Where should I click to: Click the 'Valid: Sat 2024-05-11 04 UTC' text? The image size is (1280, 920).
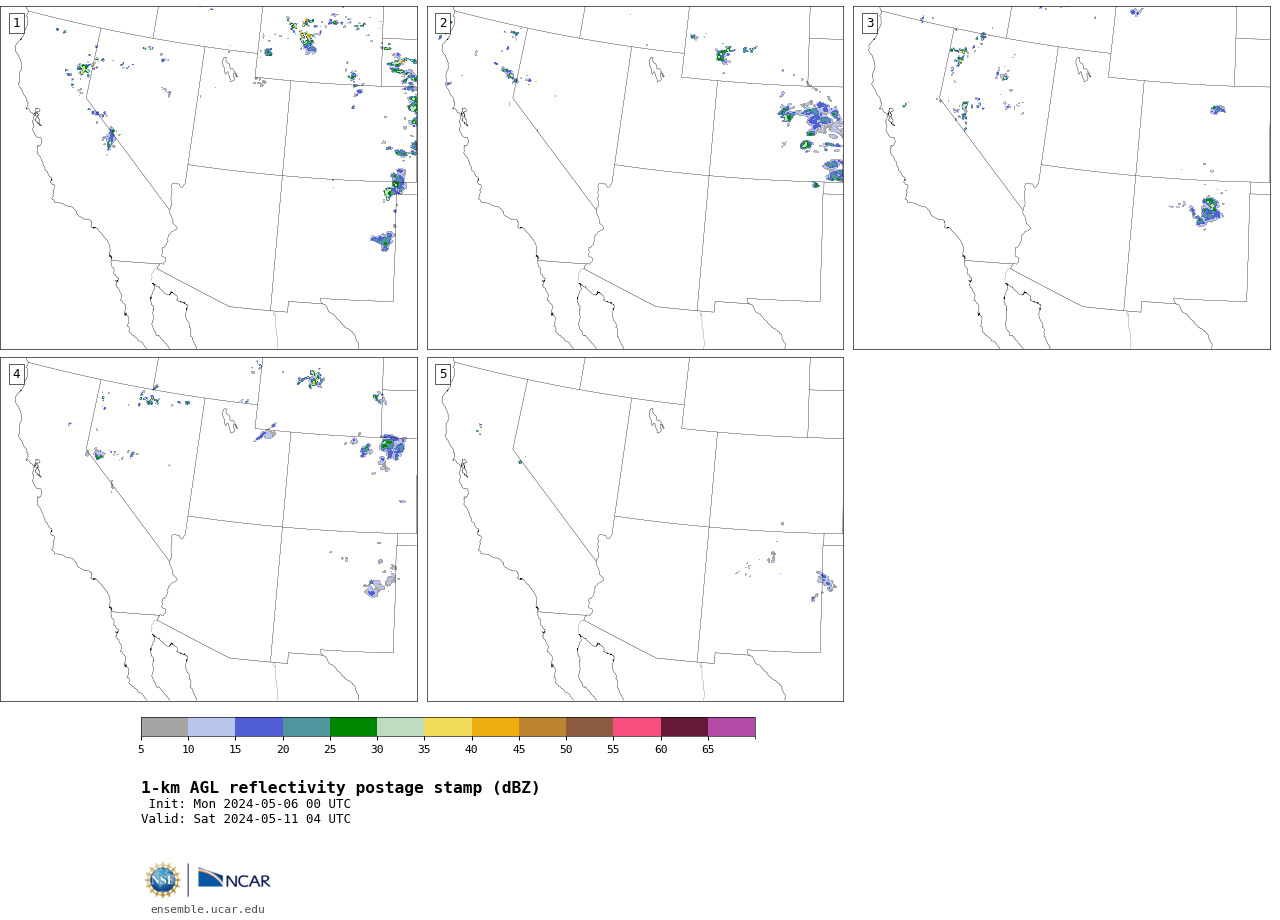246,819
